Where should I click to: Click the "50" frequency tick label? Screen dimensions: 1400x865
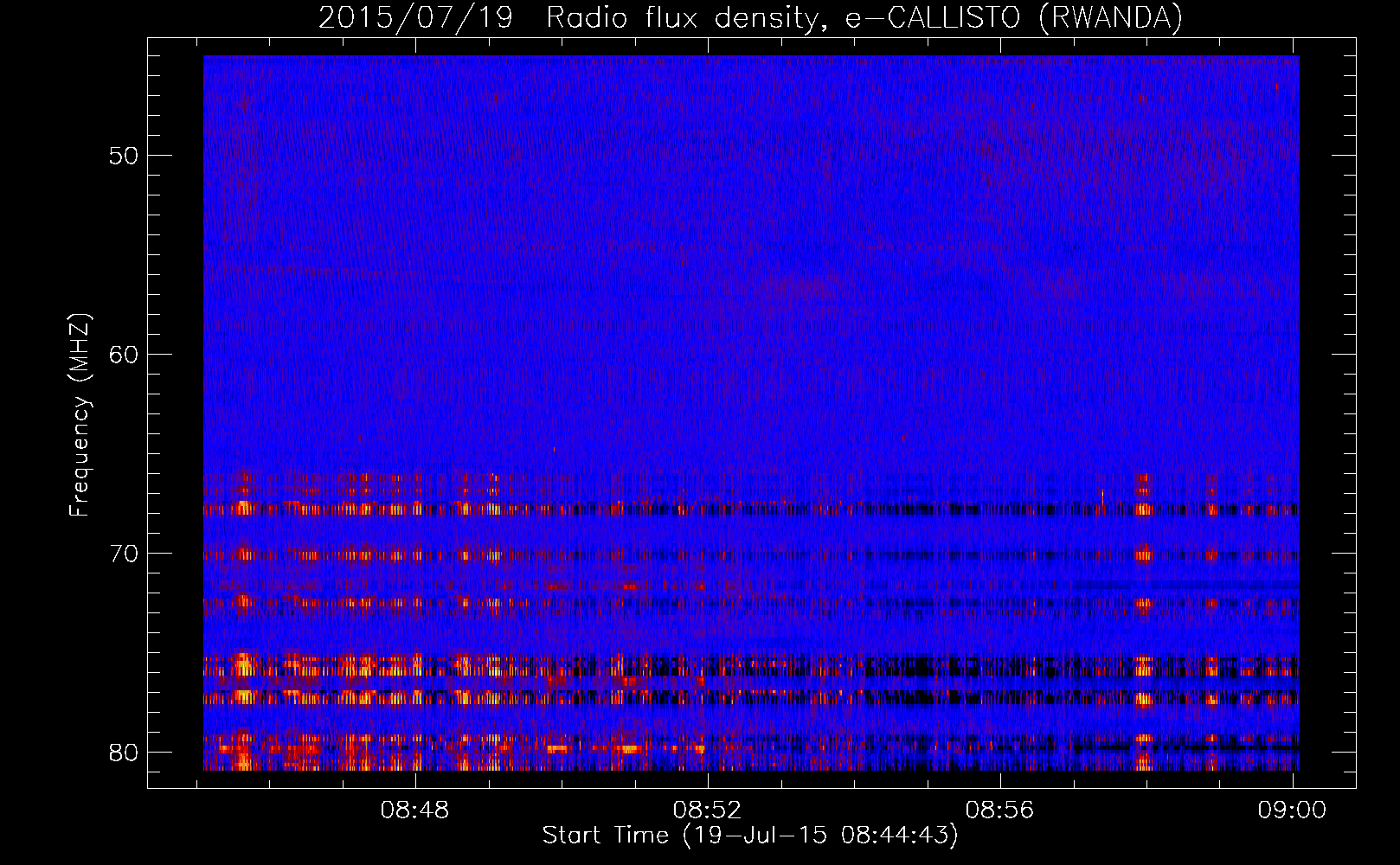tap(124, 157)
